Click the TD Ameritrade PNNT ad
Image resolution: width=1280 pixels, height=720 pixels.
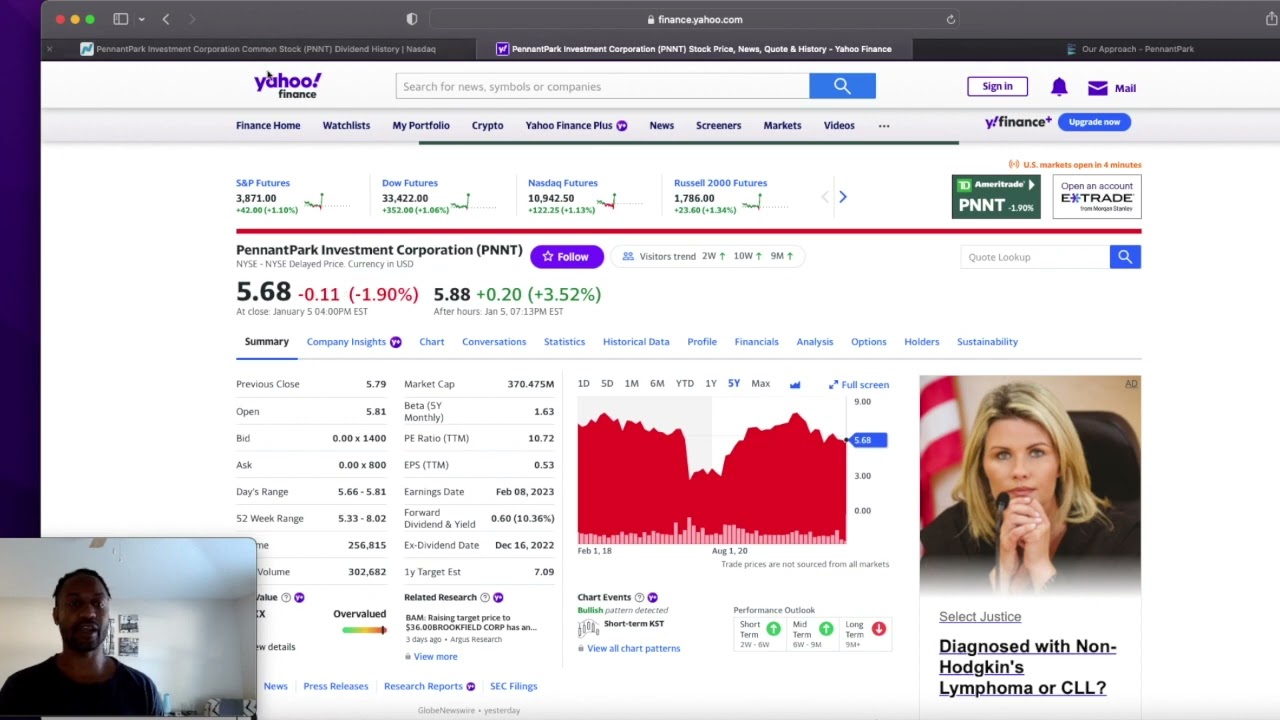[996, 197]
